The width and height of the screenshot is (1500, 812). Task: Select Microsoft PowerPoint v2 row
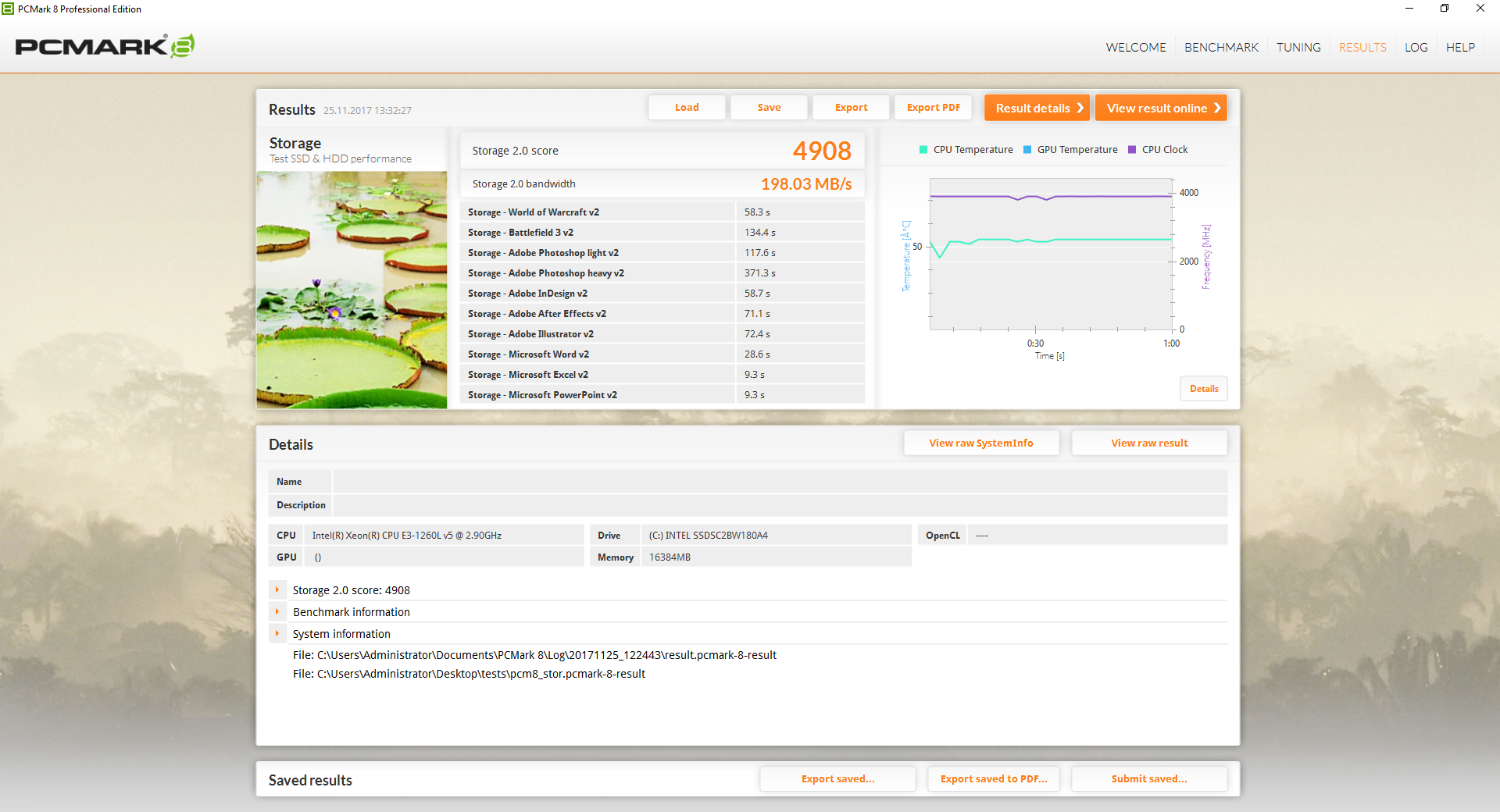(x=662, y=395)
